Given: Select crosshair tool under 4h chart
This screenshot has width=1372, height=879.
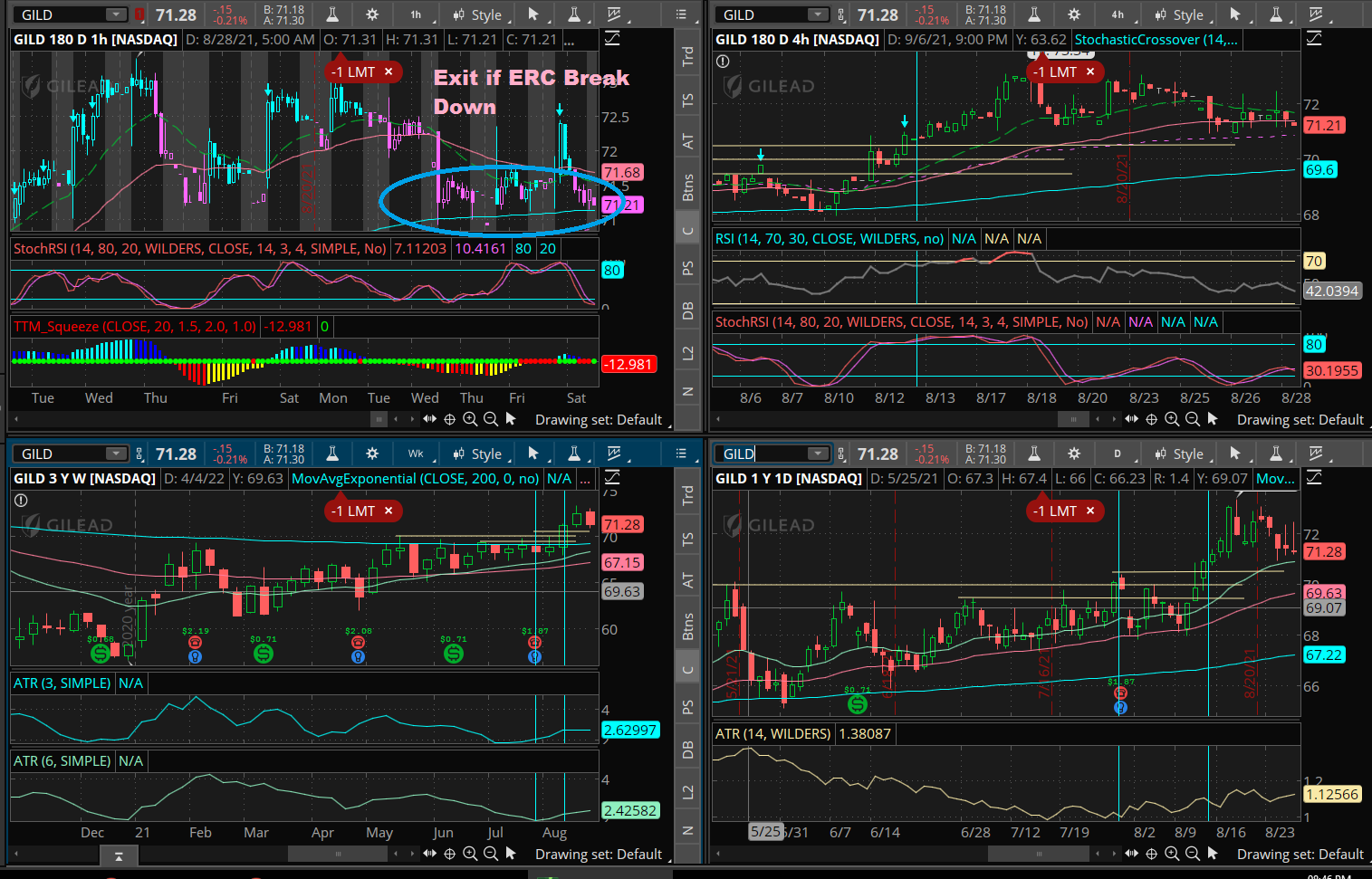Looking at the screenshot, I should pos(1151,419).
